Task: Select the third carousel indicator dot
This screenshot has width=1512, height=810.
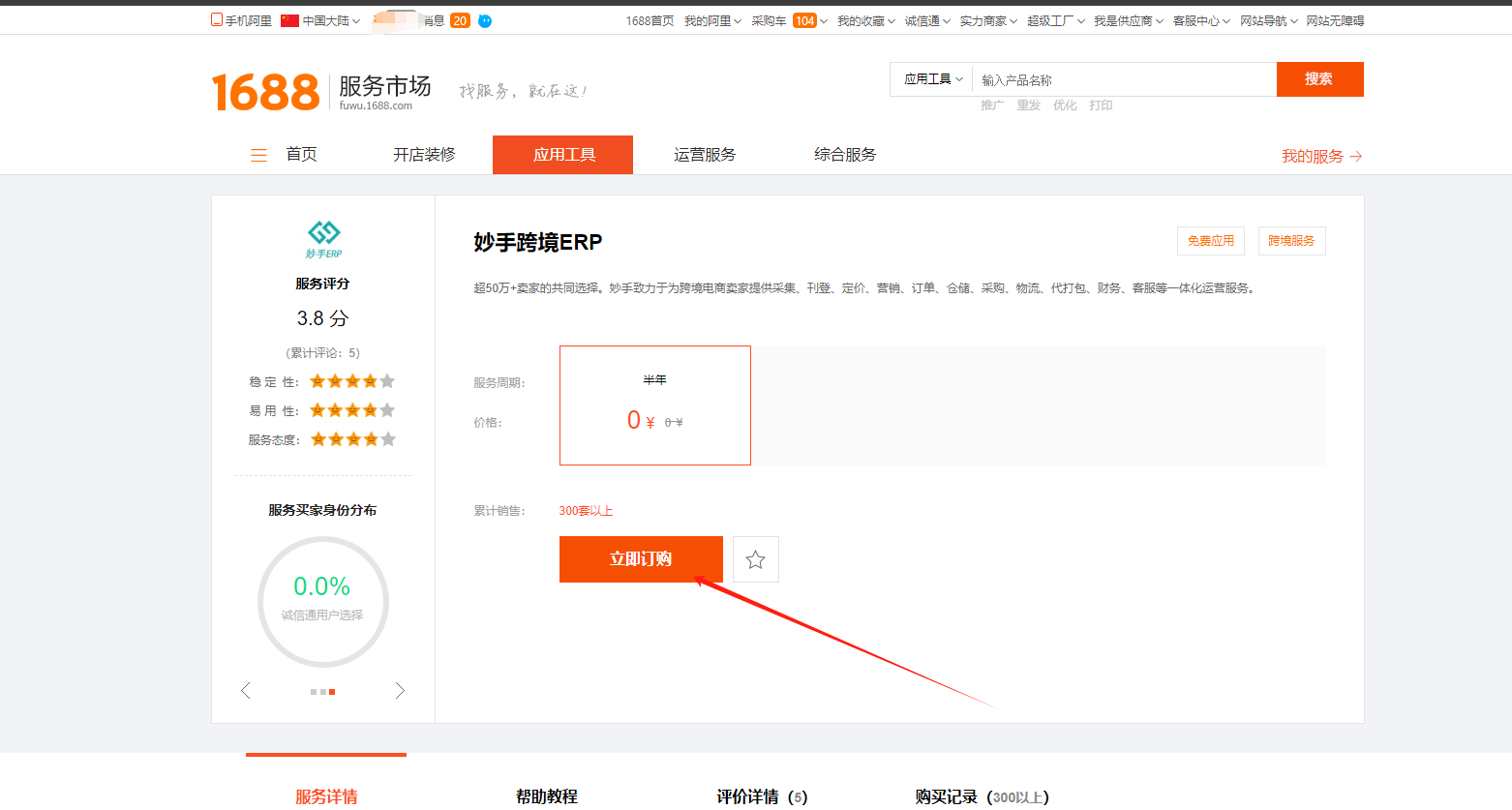Action: point(332,692)
